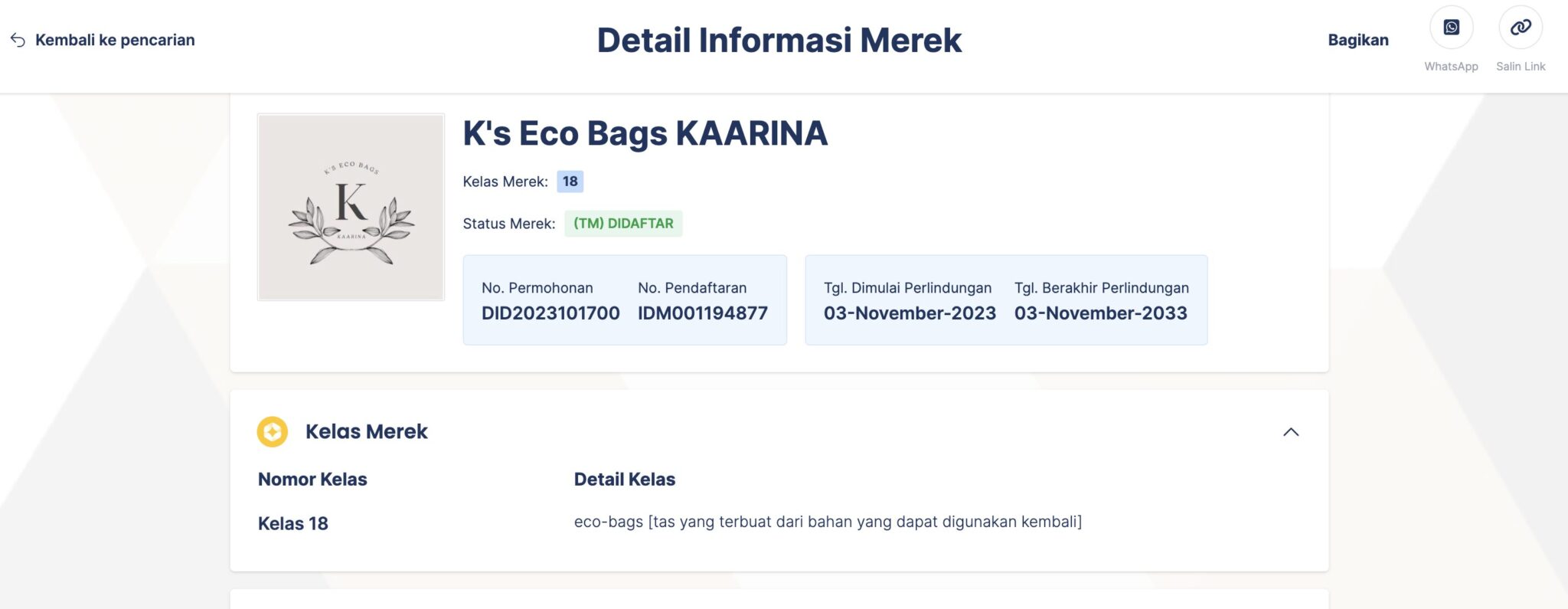
Task: Select the Kelas Merek number badge 18
Action: (570, 182)
